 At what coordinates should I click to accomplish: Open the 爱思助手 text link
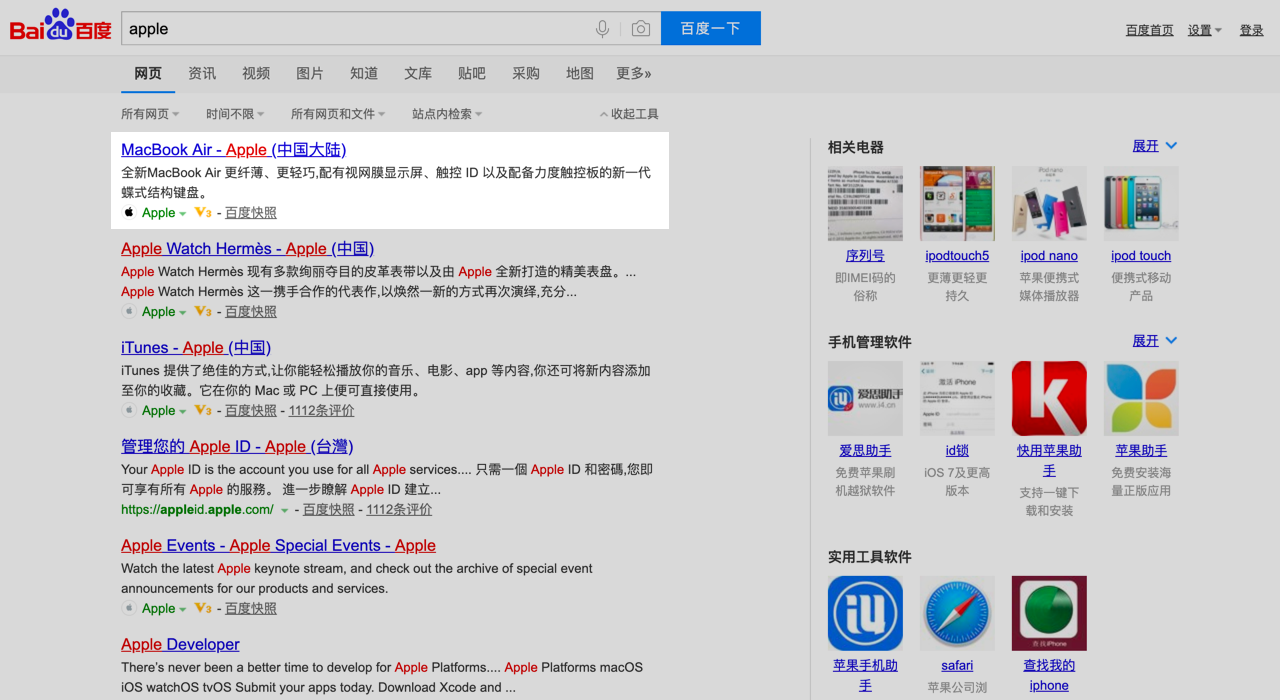click(x=865, y=451)
